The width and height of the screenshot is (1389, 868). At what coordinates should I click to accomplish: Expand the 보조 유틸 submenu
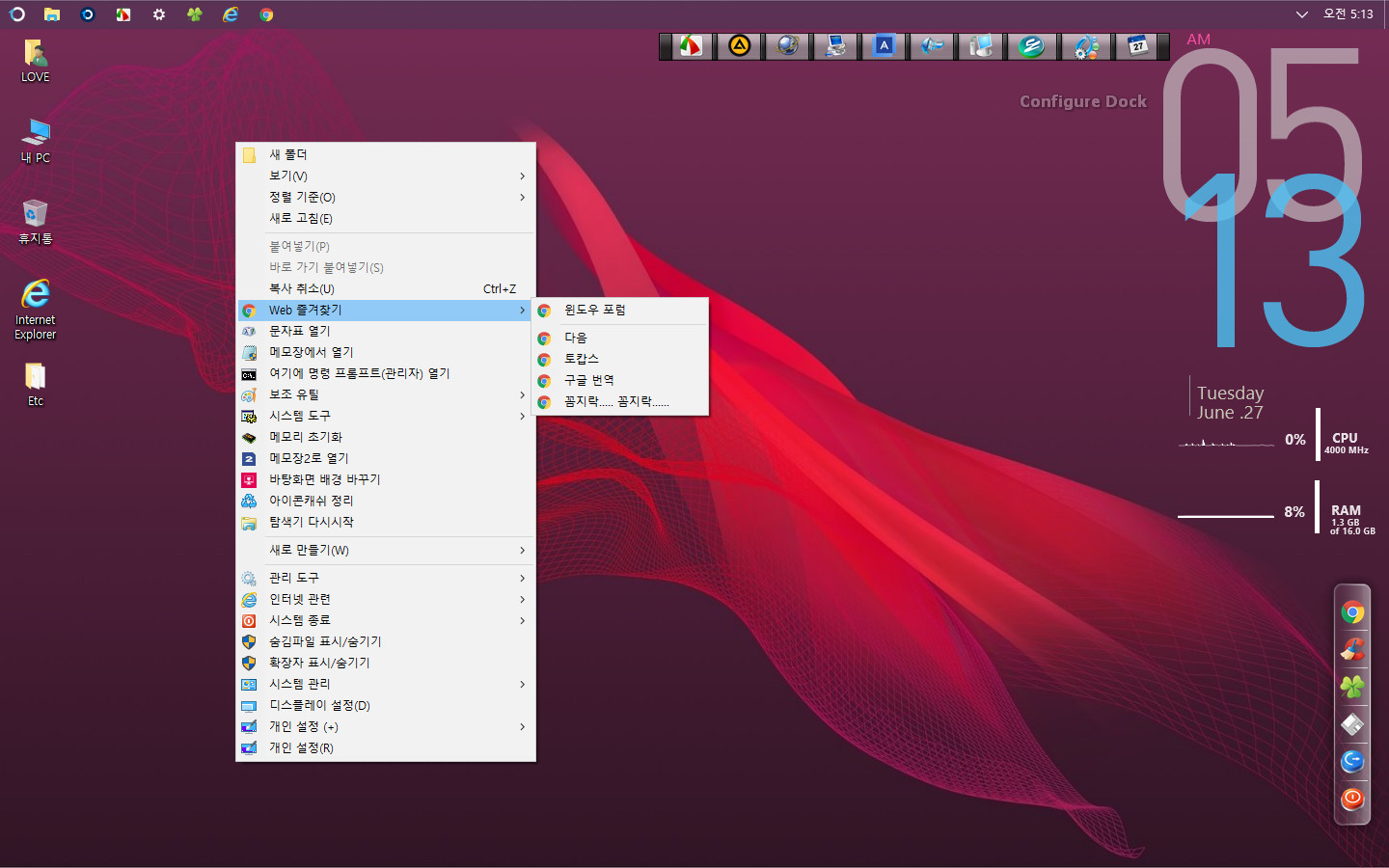click(x=386, y=394)
